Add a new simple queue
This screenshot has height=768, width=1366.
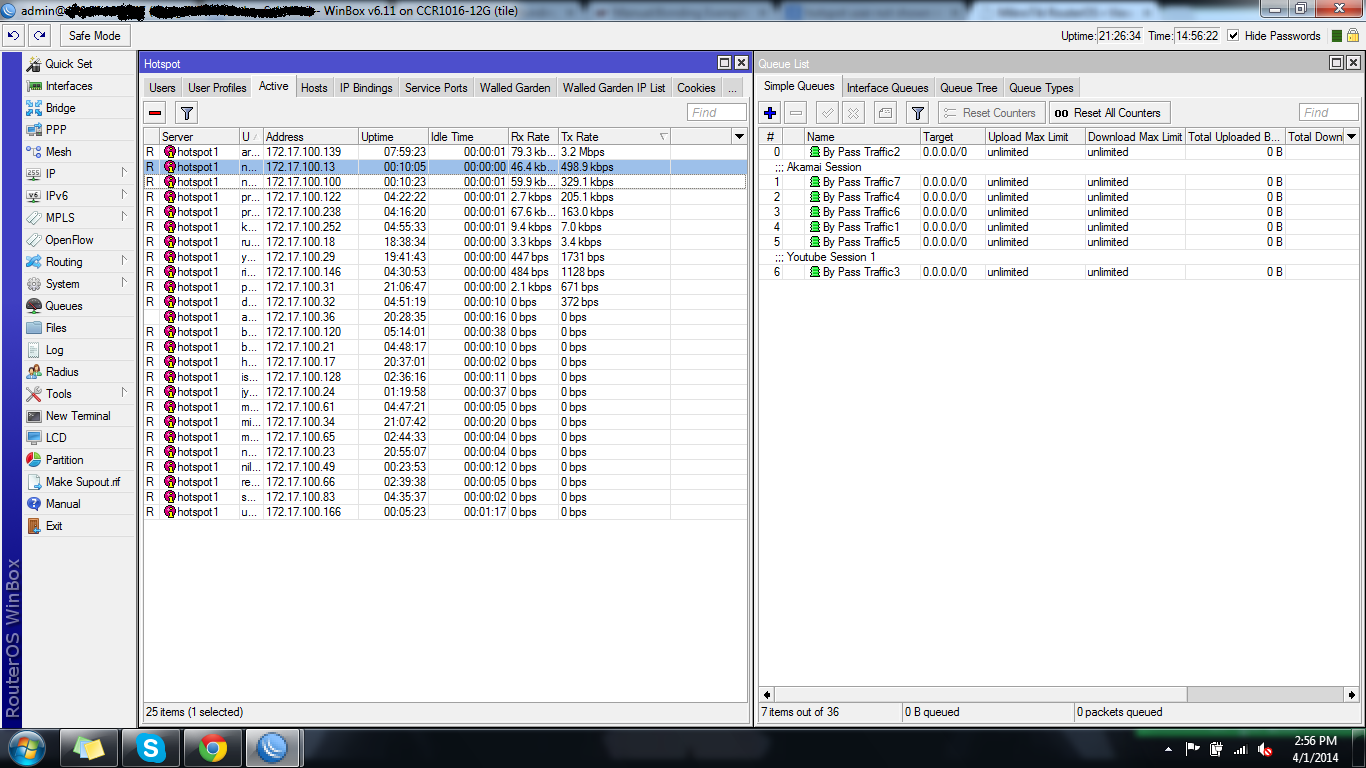click(x=770, y=113)
